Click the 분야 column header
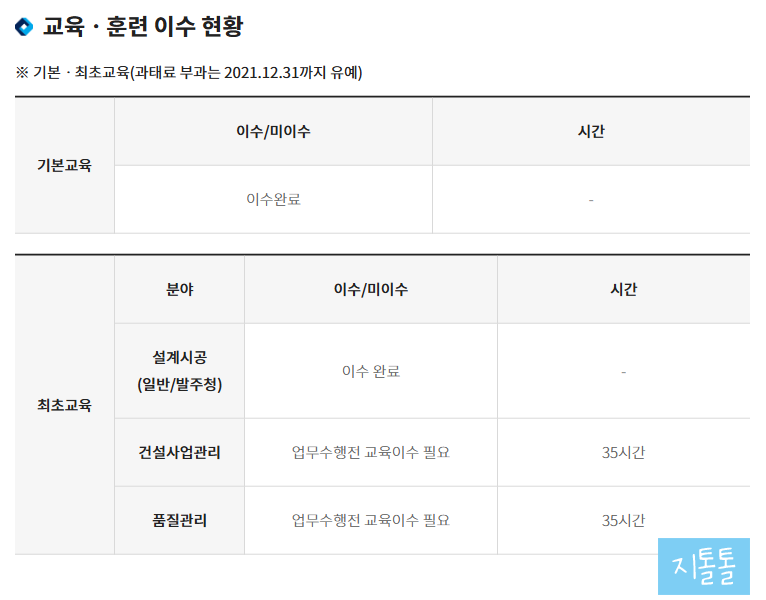Screen dimensions: 766x600 179,289
